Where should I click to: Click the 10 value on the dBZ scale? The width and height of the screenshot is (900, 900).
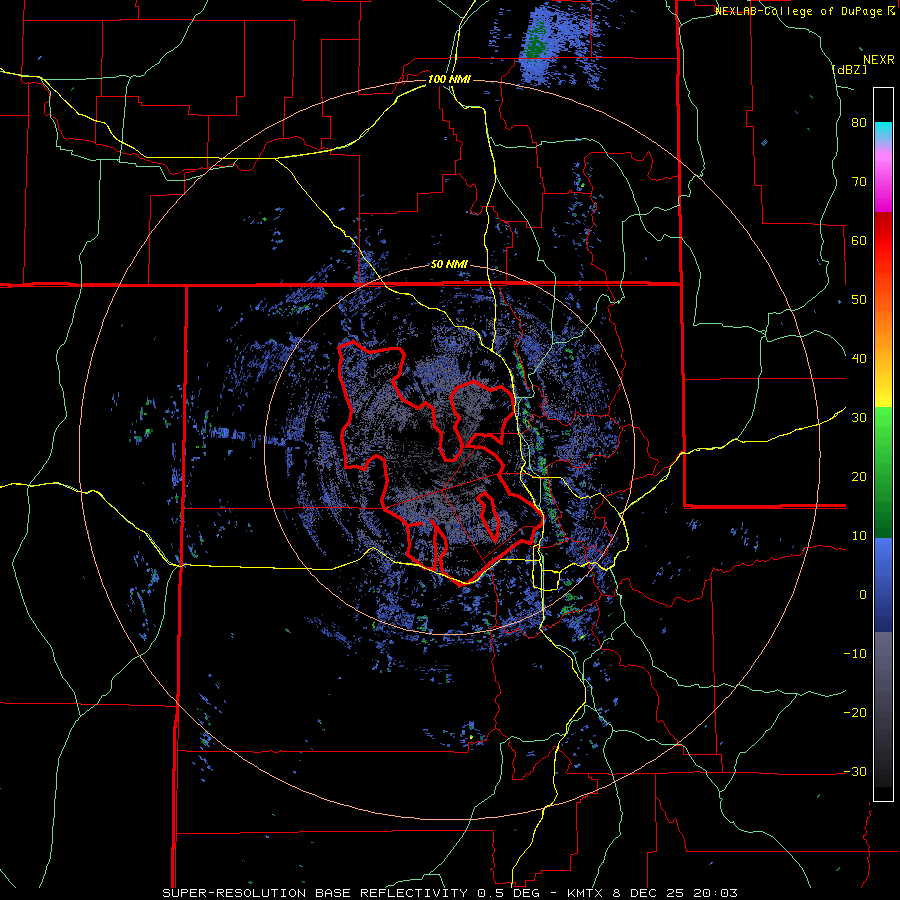tap(859, 536)
